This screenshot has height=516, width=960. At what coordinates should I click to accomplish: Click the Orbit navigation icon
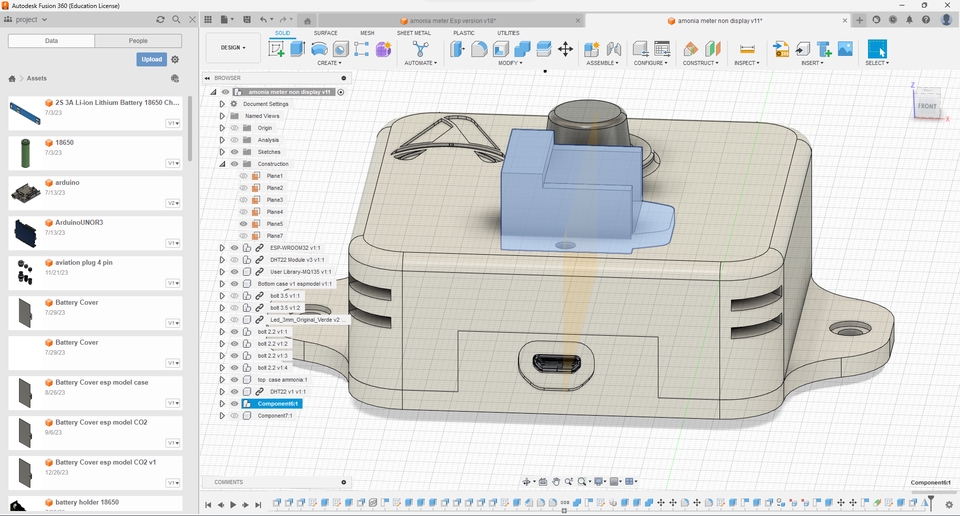point(526,482)
